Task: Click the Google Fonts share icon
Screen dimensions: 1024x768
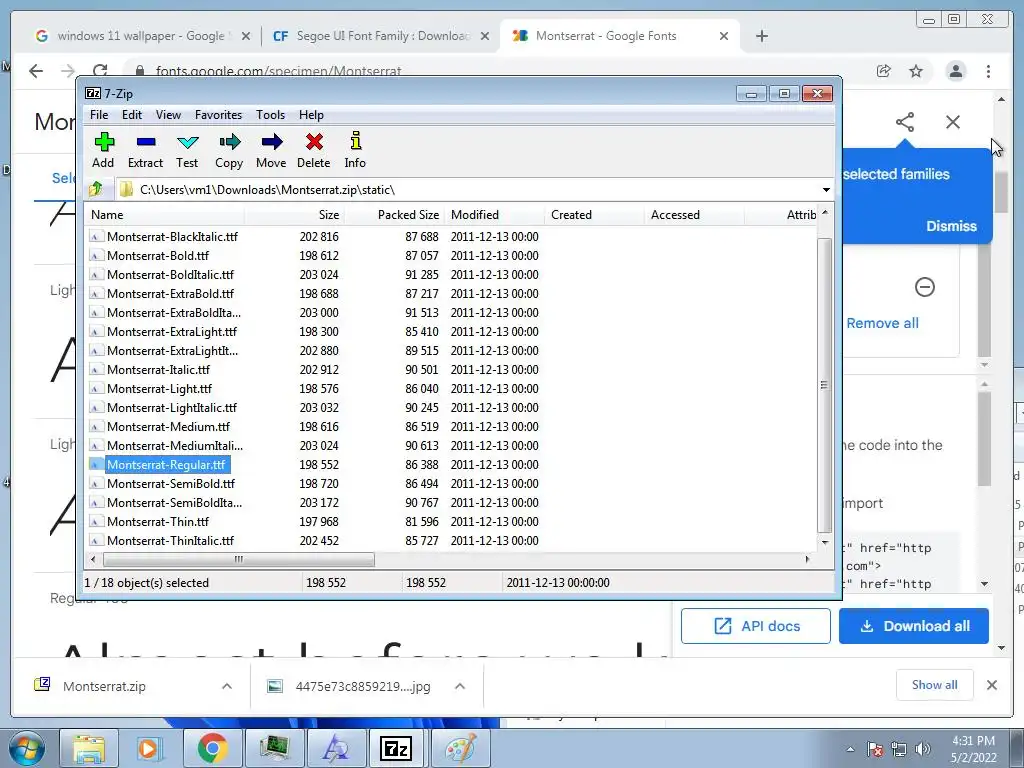Action: [905, 122]
